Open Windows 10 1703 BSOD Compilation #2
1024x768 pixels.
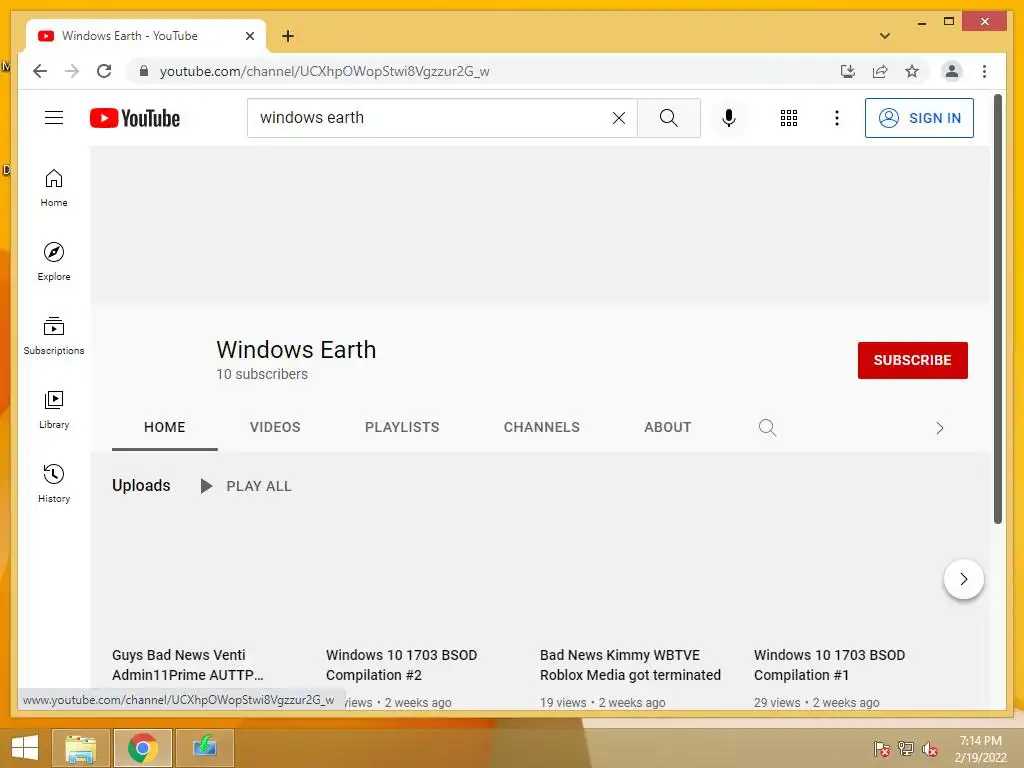[402, 665]
